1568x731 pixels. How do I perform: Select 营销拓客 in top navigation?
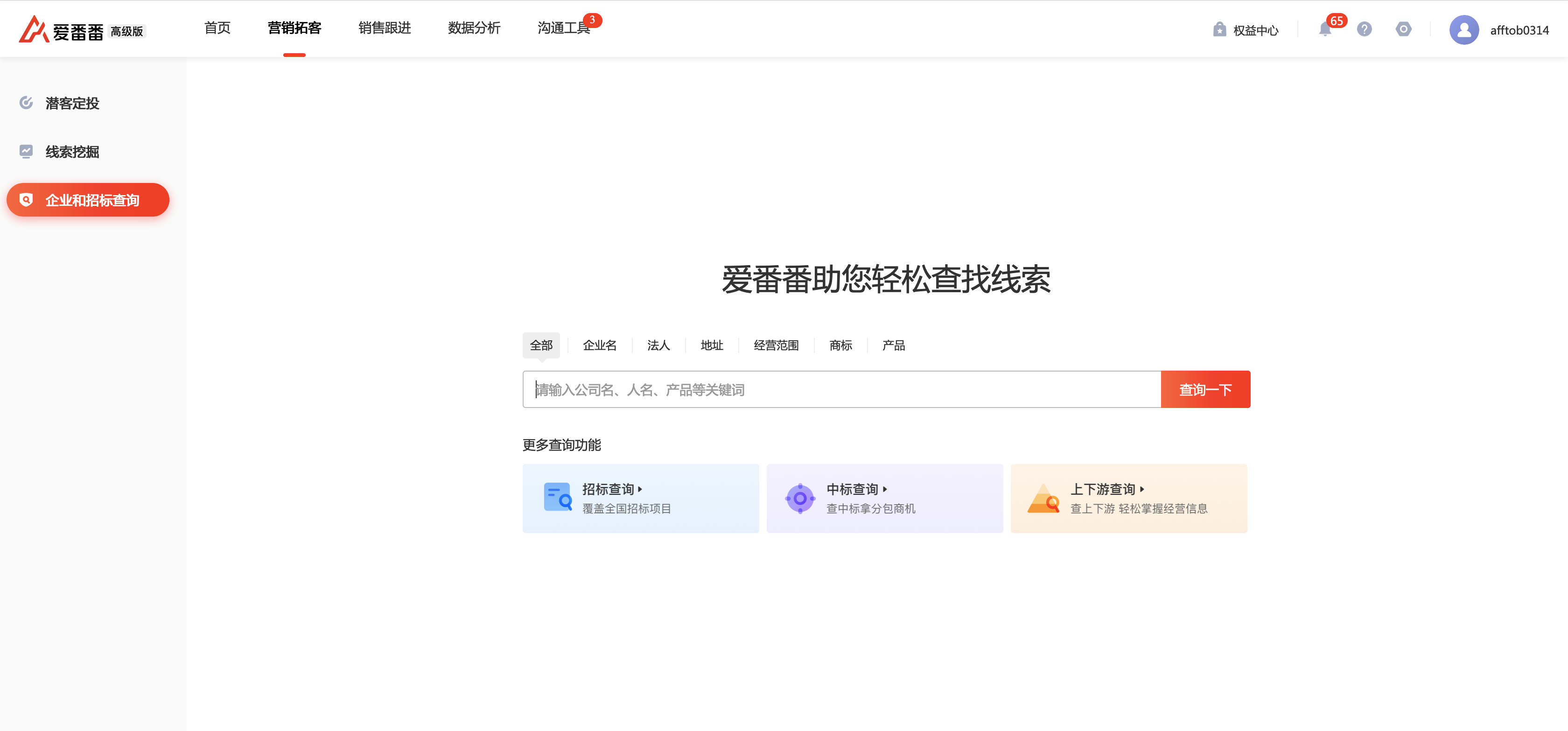pos(294,28)
